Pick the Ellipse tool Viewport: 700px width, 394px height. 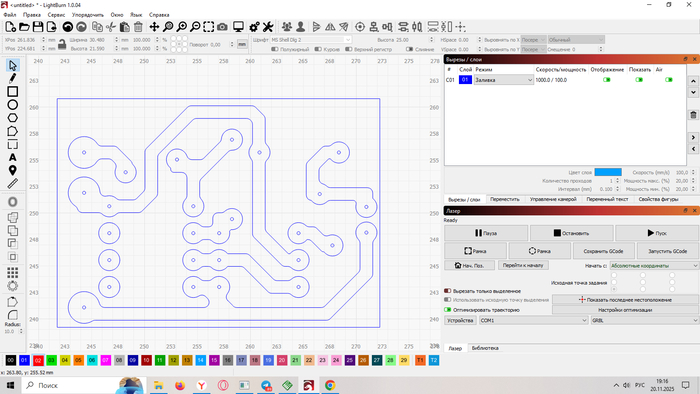point(12,105)
